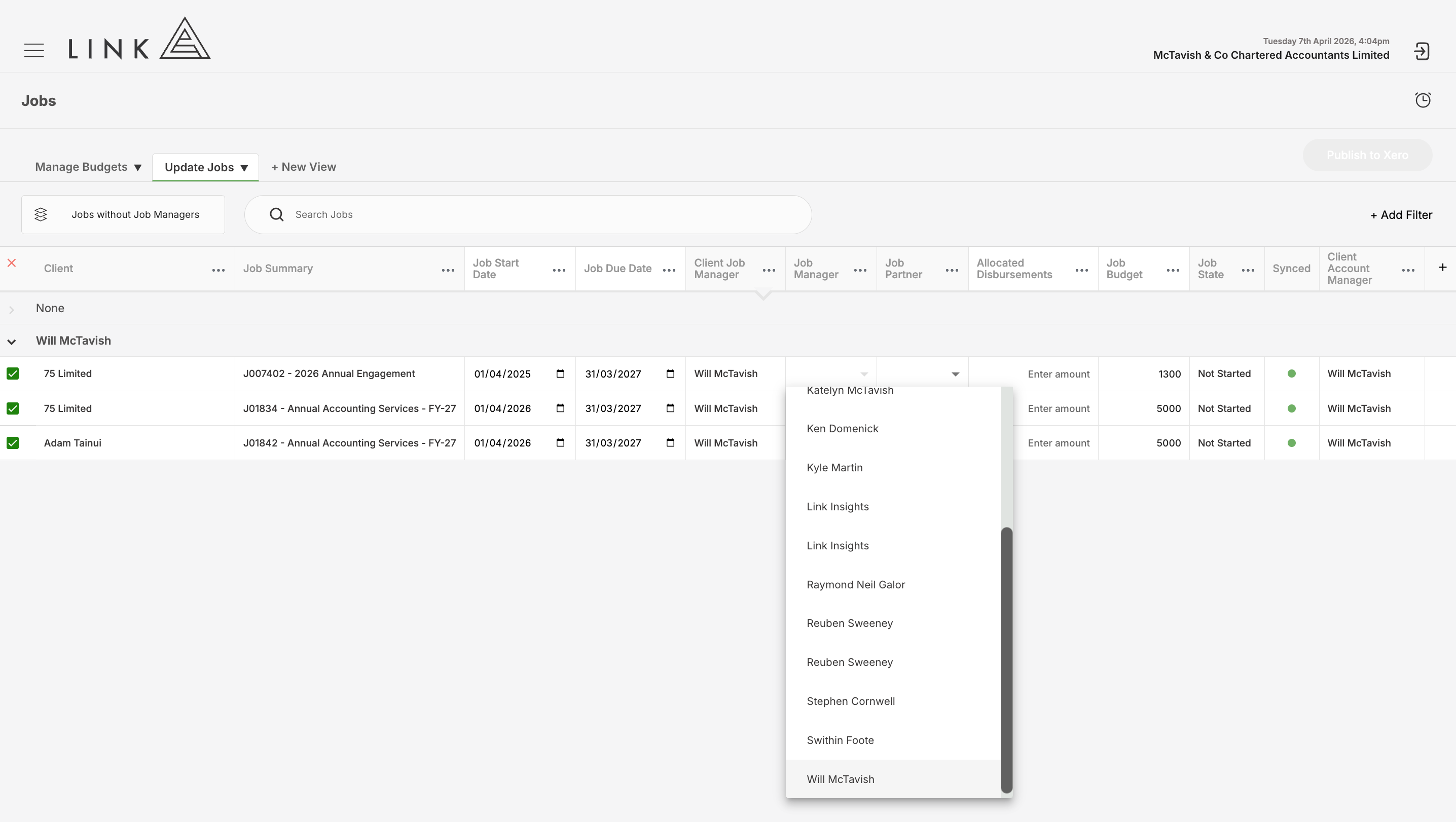Image resolution: width=1456 pixels, height=822 pixels.
Task: Open the hamburger navigation menu
Action: coord(34,50)
